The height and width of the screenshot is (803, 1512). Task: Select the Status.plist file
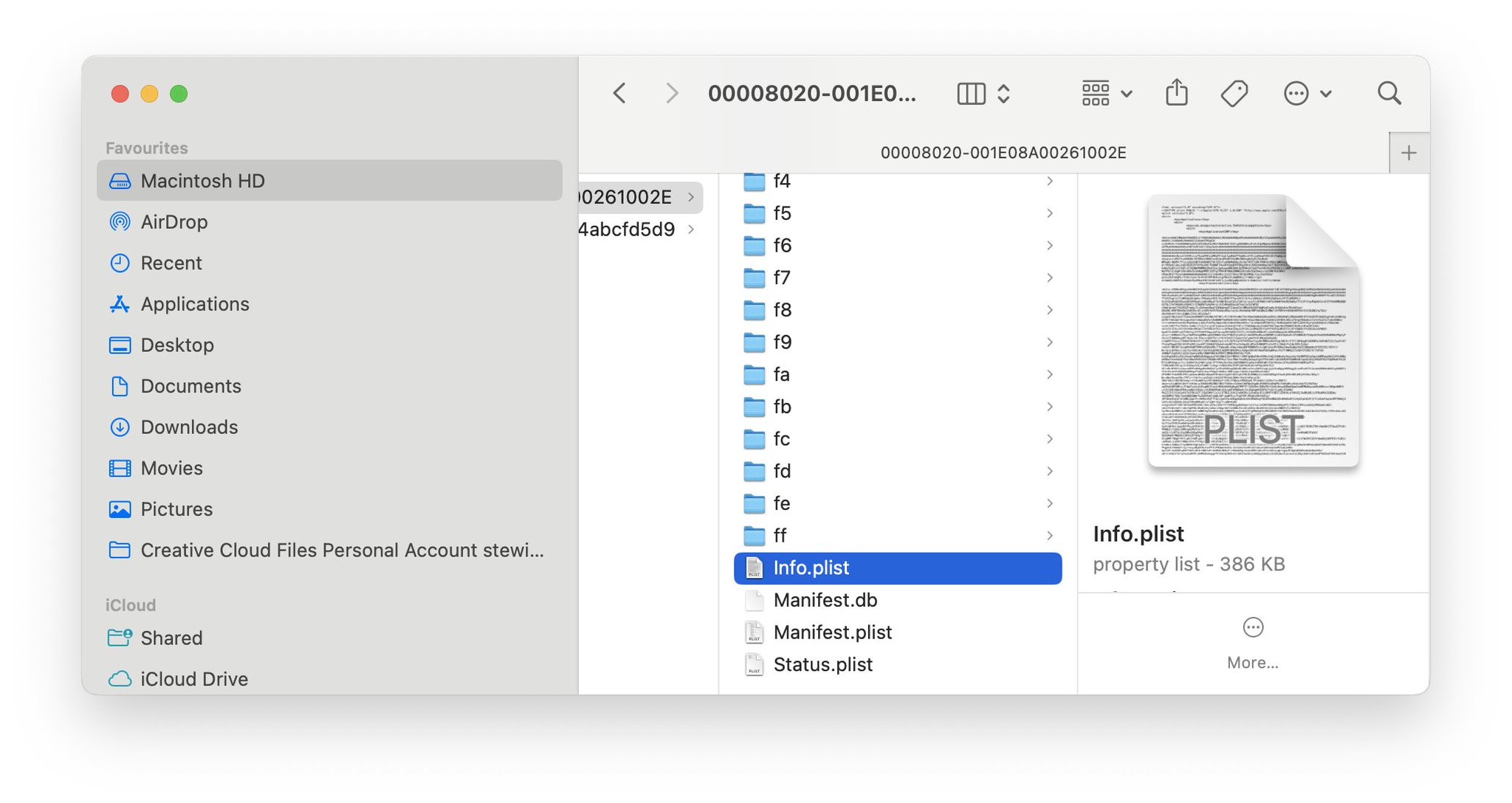pyautogui.click(x=822, y=664)
